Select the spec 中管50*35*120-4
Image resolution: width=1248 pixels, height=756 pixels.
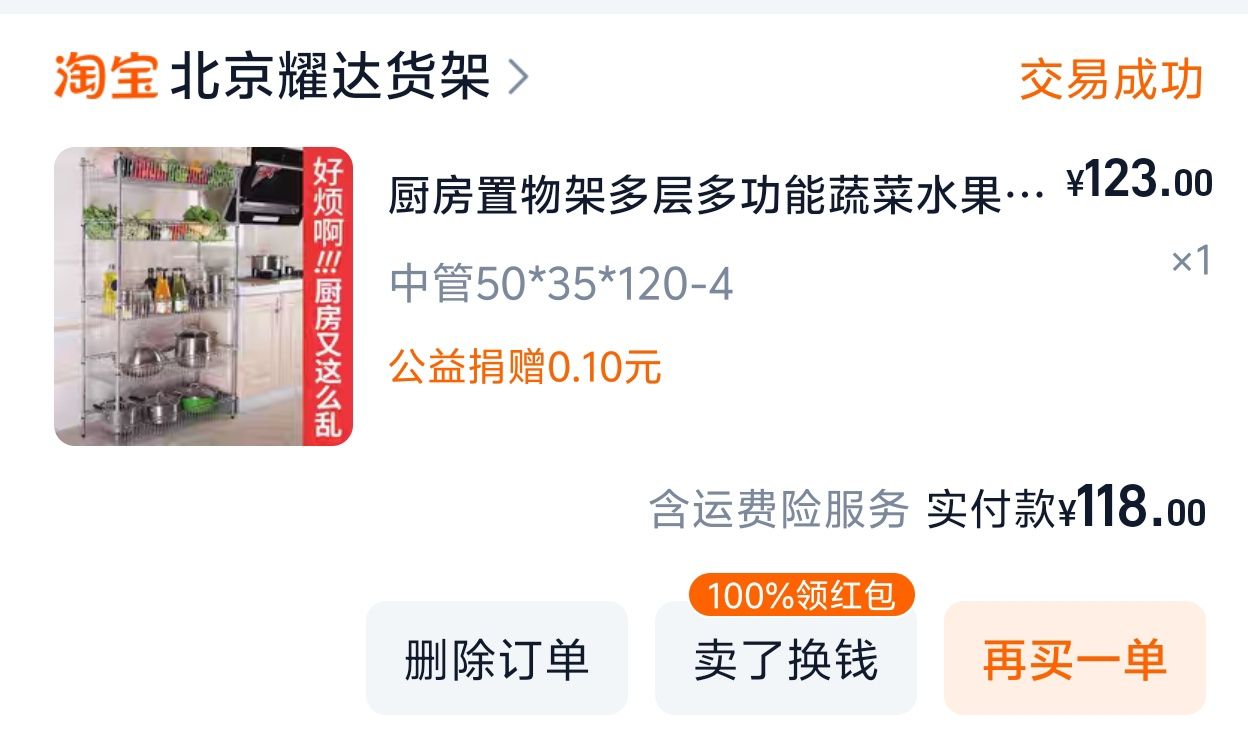point(562,284)
